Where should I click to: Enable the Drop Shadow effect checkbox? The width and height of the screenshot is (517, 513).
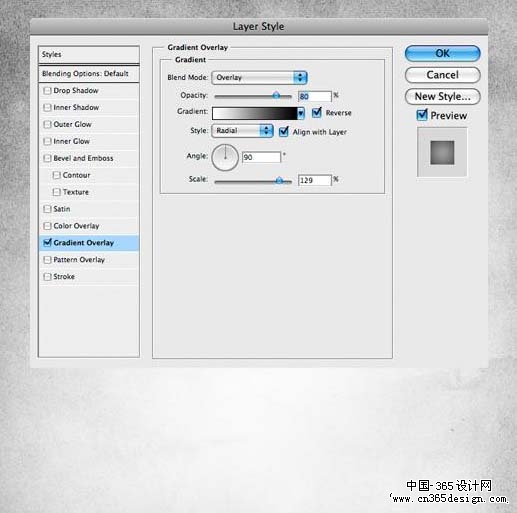tap(47, 90)
